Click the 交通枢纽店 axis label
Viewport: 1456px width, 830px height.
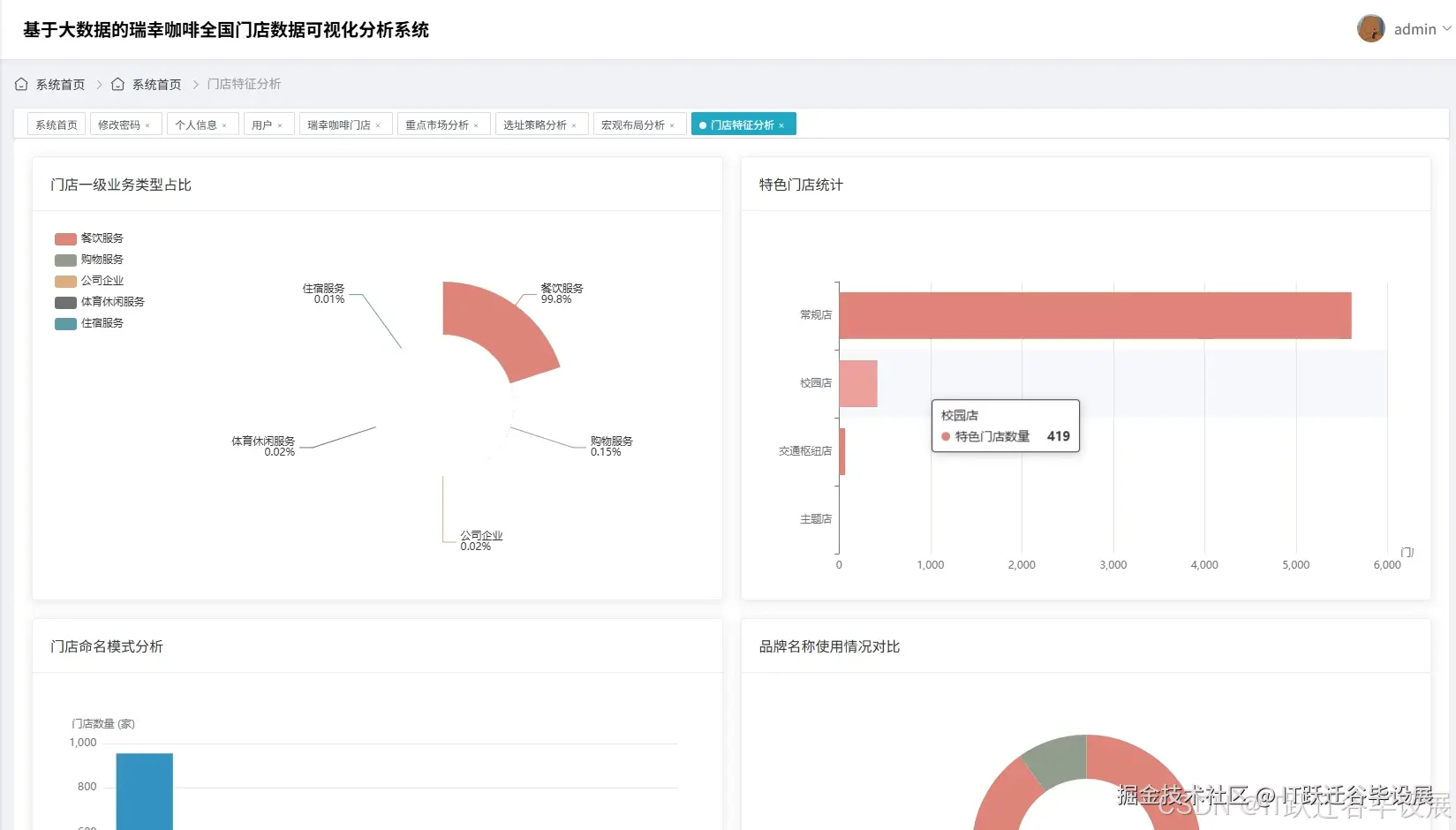805,451
